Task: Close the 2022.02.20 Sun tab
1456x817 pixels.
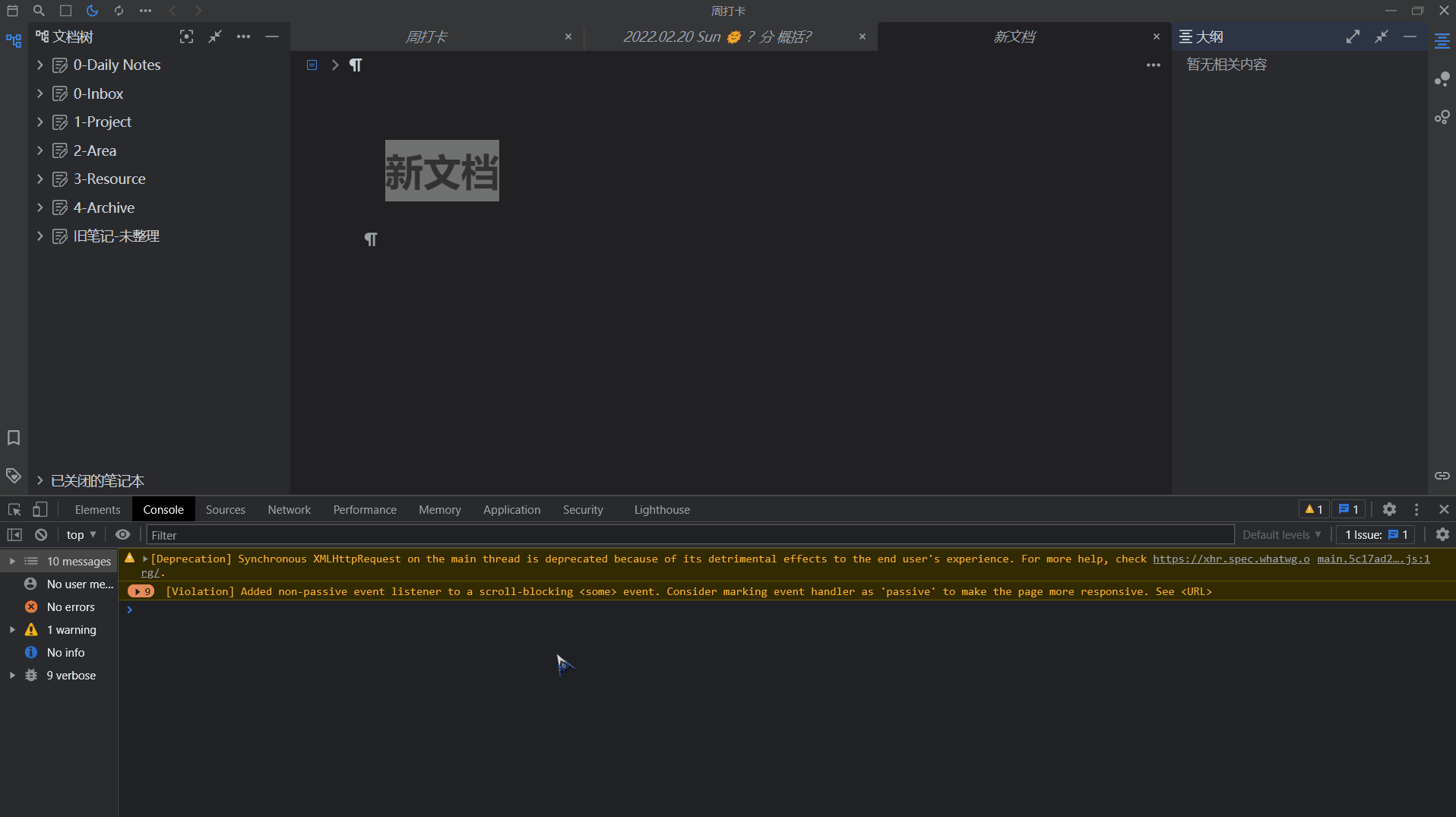Action: [863, 36]
